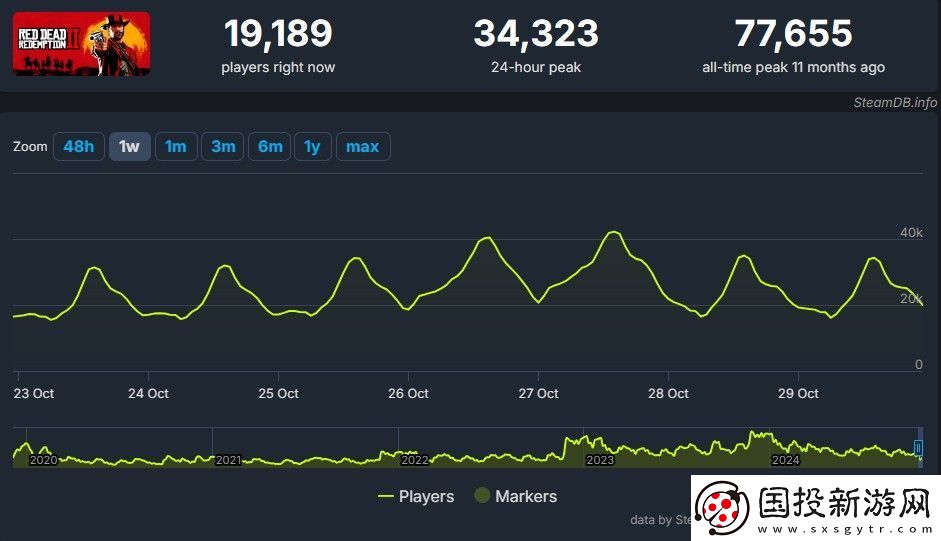This screenshot has height=541, width=941.
Task: Click the Red Dead Redemption II game thumbnail
Action: point(81,44)
